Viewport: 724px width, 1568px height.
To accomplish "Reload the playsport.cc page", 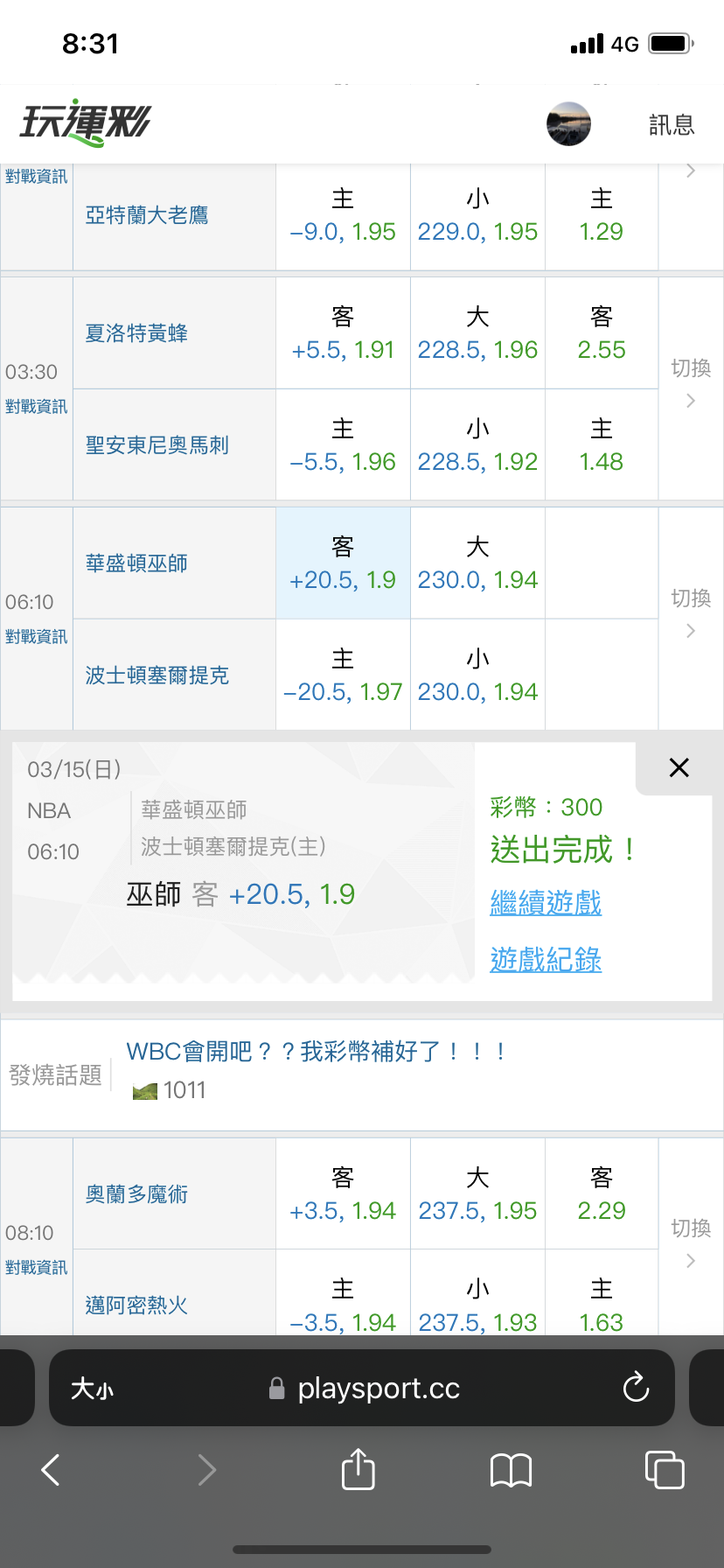I will (635, 1387).
